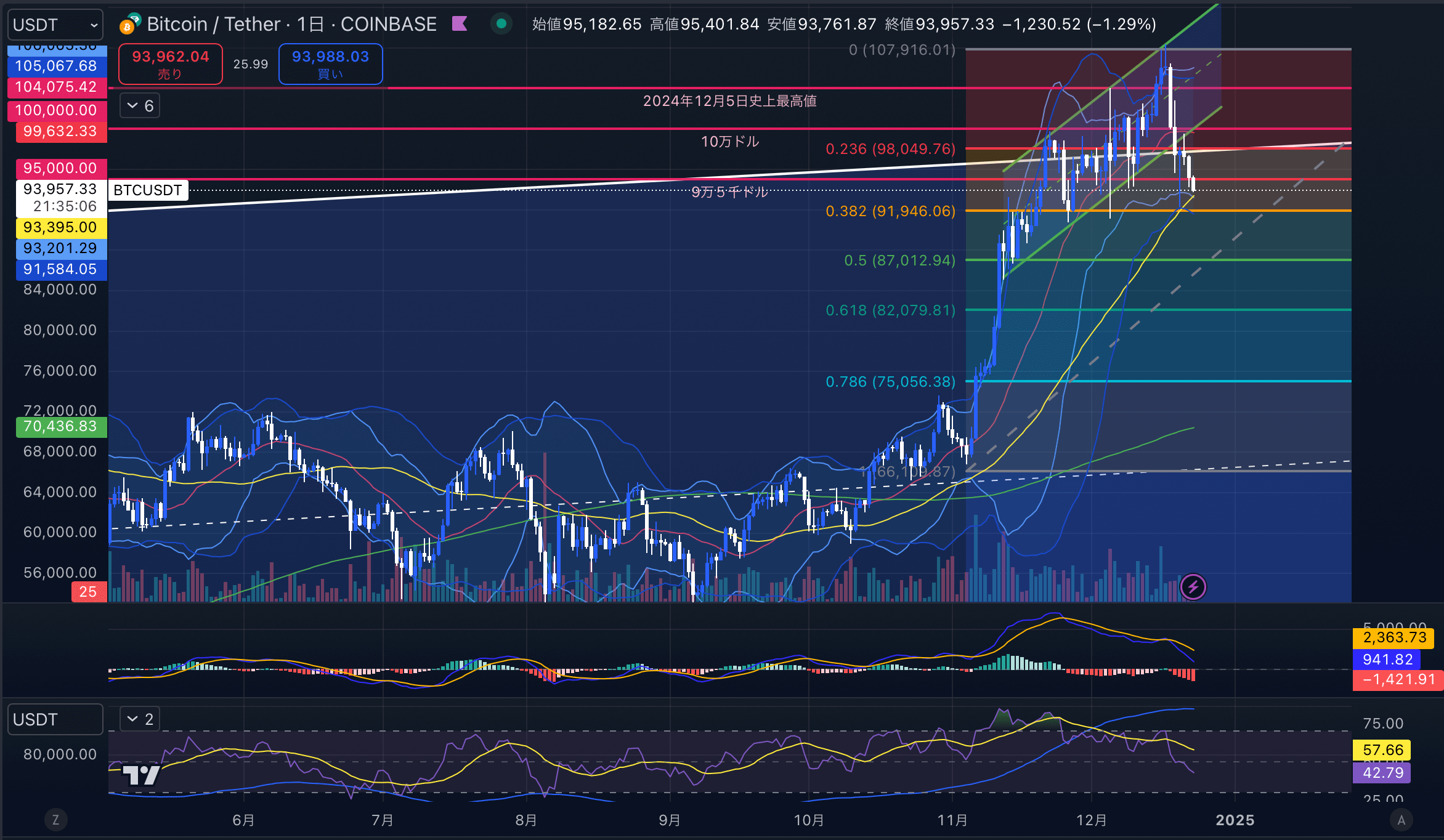
Task: Click the green market status dot
Action: click(501, 24)
